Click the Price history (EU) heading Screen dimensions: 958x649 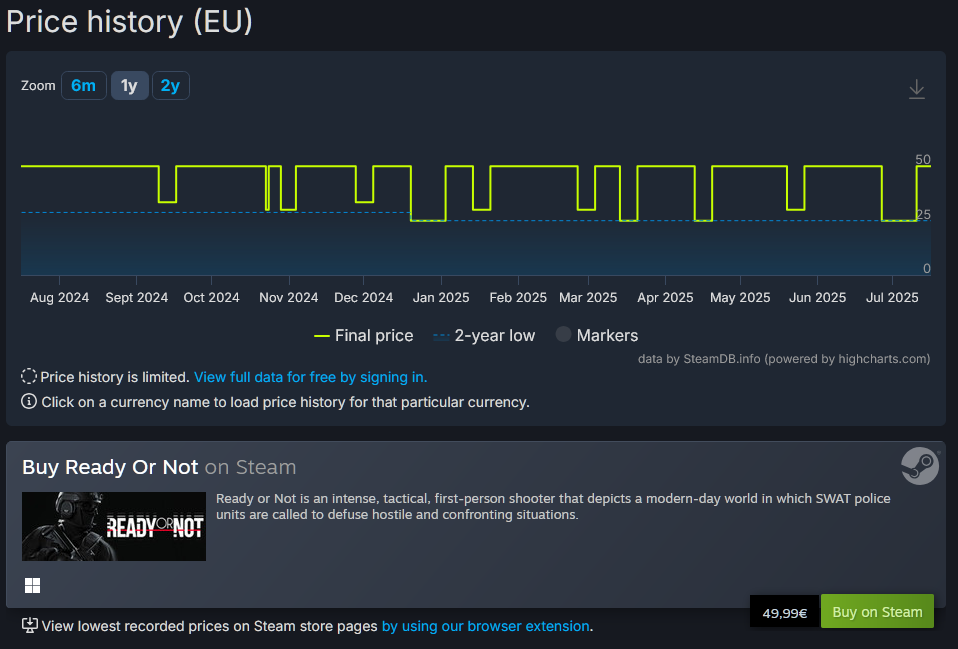tap(130, 21)
